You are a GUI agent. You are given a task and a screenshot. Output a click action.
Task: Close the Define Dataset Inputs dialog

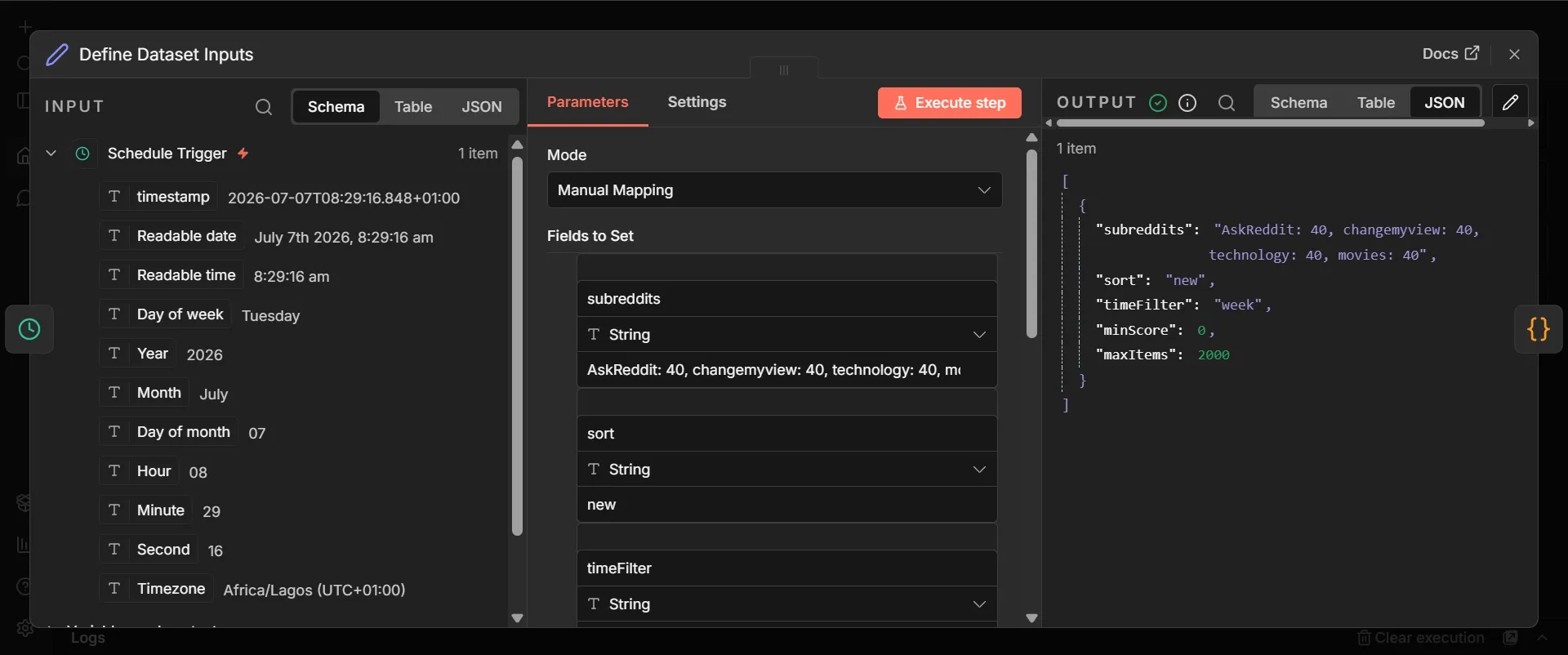(x=1515, y=54)
